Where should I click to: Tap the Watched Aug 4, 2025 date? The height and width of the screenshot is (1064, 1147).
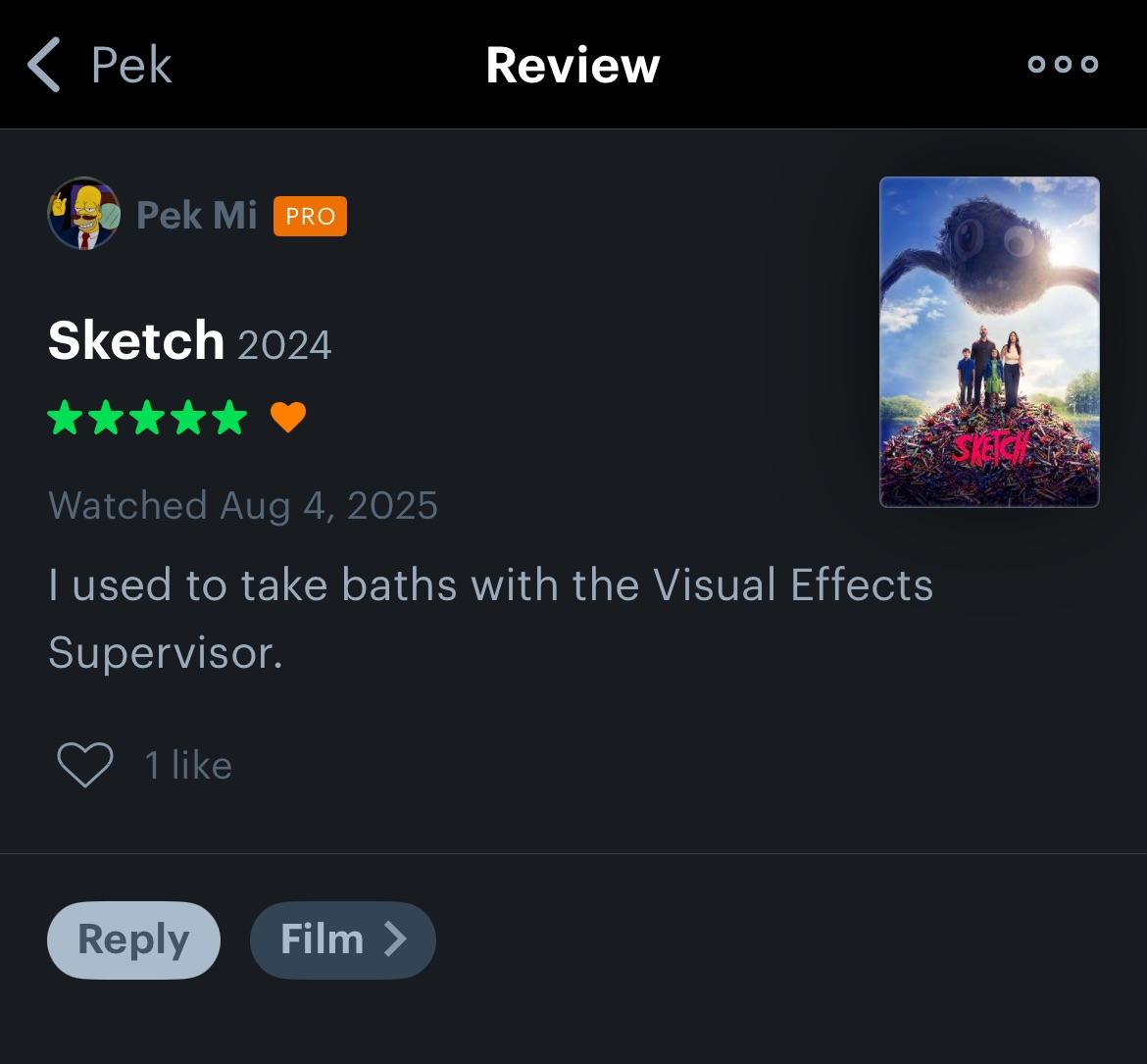pyautogui.click(x=243, y=506)
